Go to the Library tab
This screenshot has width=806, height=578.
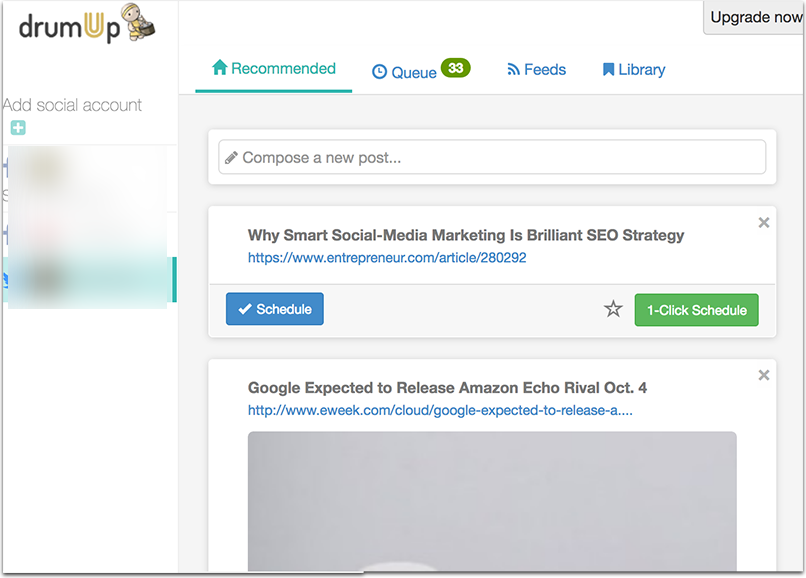(633, 70)
